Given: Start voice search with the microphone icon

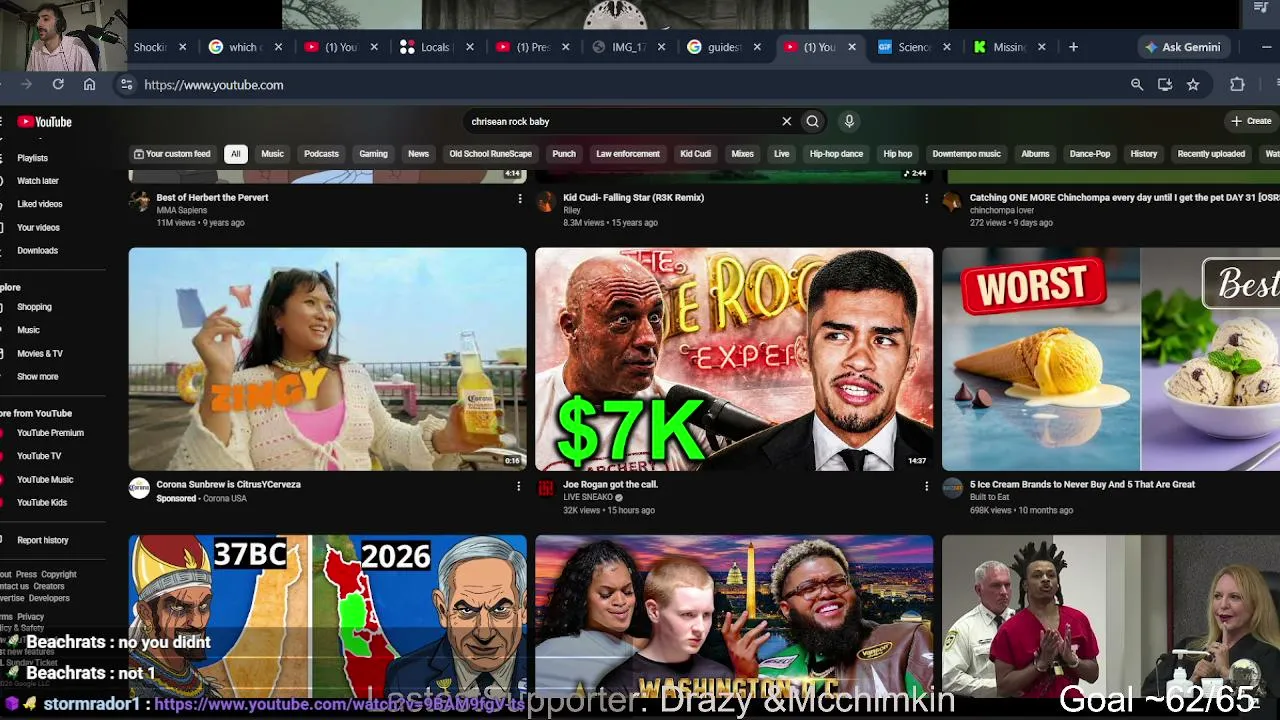Looking at the screenshot, I should 849,121.
